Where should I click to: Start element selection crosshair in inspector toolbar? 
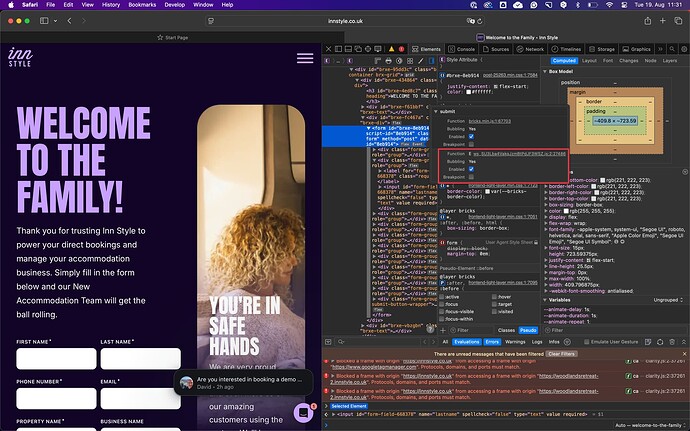pyautogui.click(x=368, y=49)
